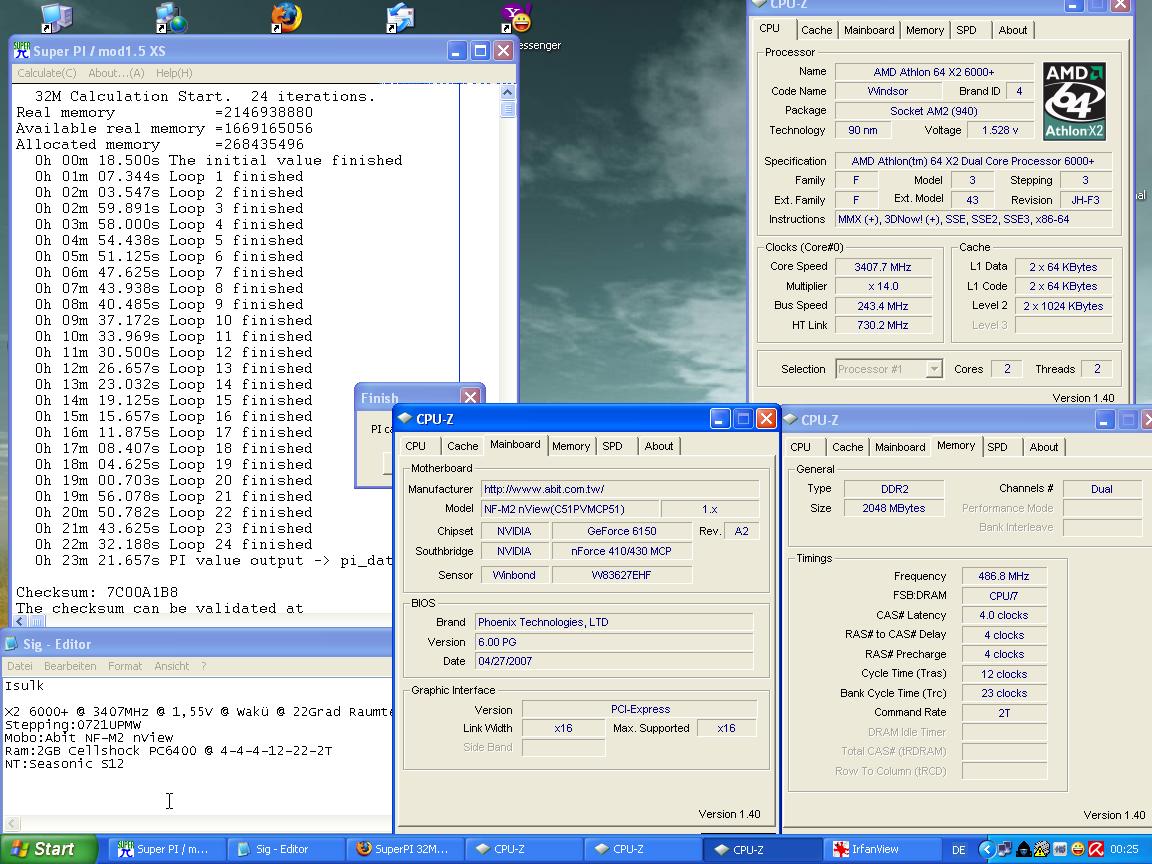Click the Super PI title bar icon

click(22, 51)
